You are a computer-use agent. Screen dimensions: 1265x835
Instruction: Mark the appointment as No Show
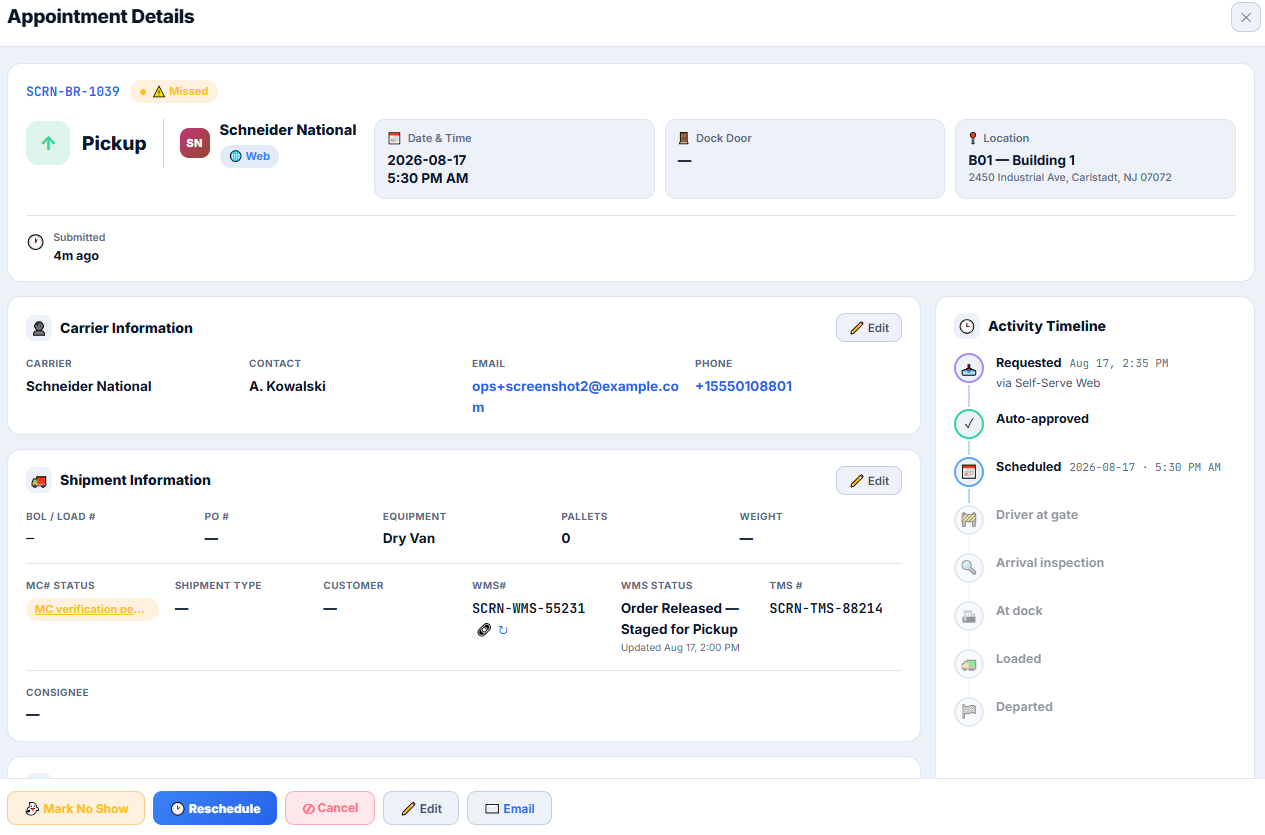click(x=76, y=808)
